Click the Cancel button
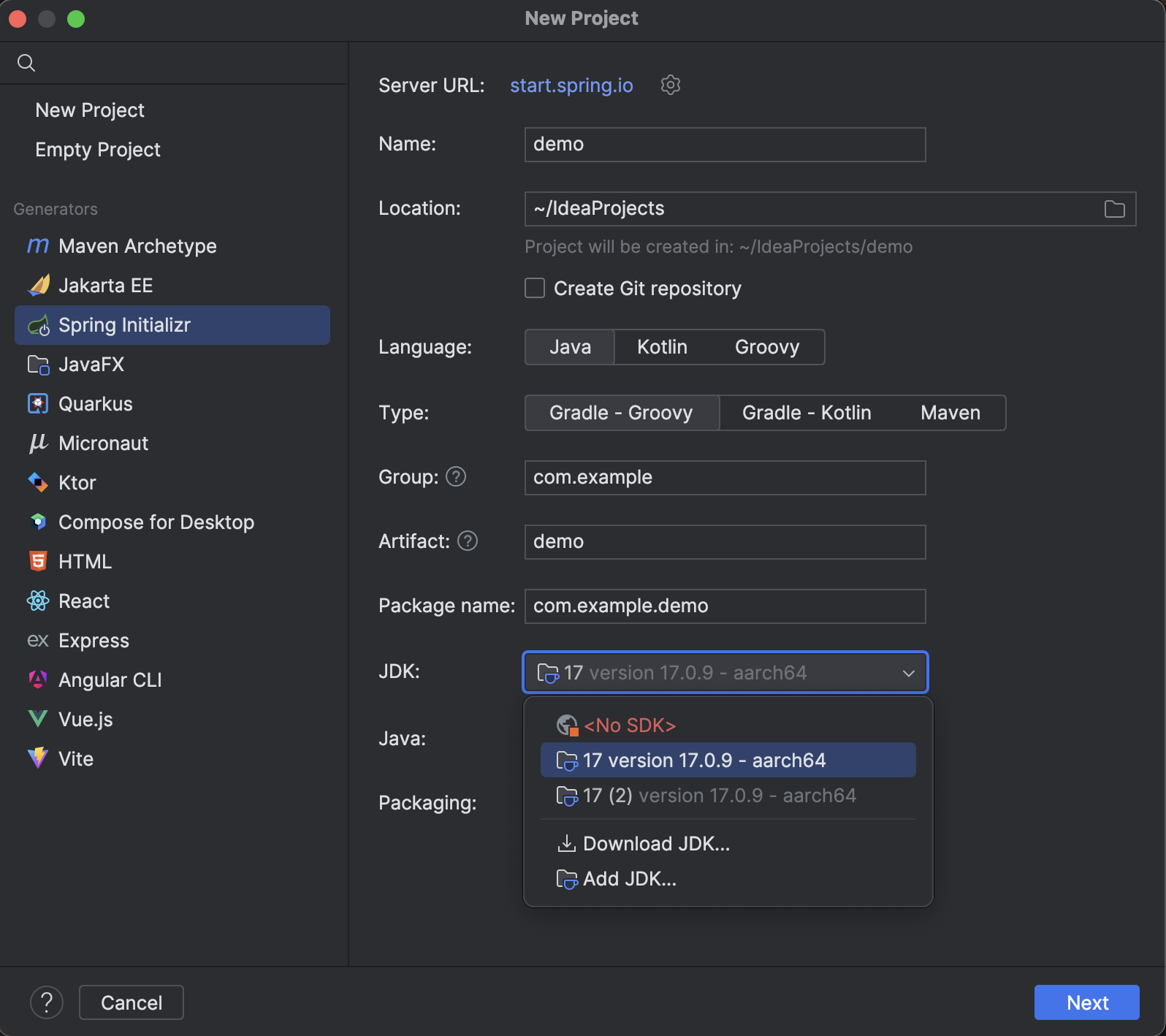Screen dimensions: 1166x1036 pyautogui.click(x=132, y=1002)
